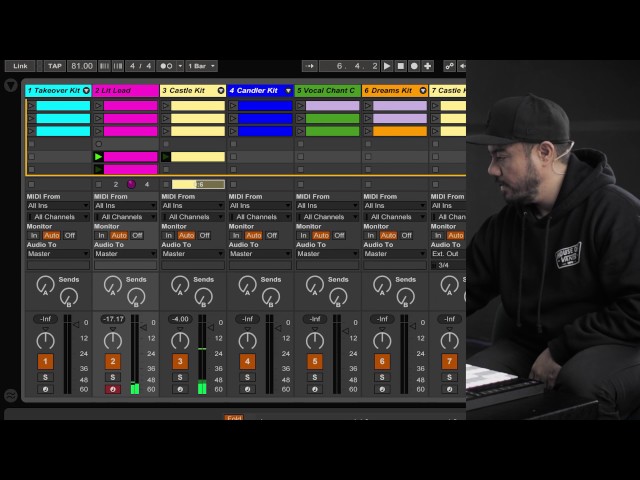
Task: Click the Automation Arm icon near transport
Action: tap(449, 66)
